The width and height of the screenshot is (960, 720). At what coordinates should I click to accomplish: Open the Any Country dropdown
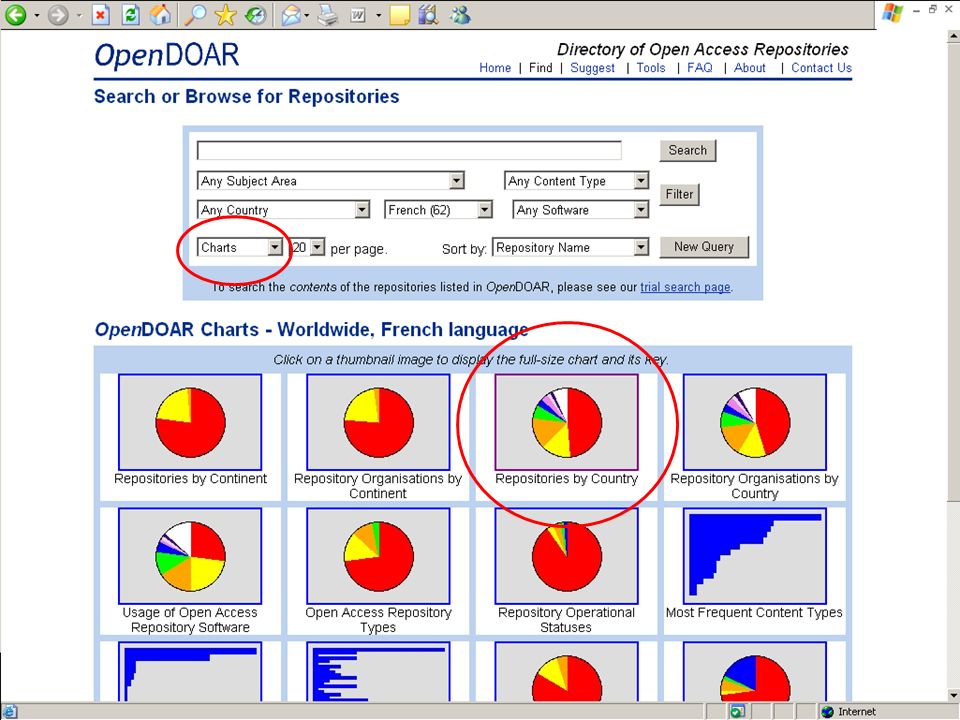[283, 210]
